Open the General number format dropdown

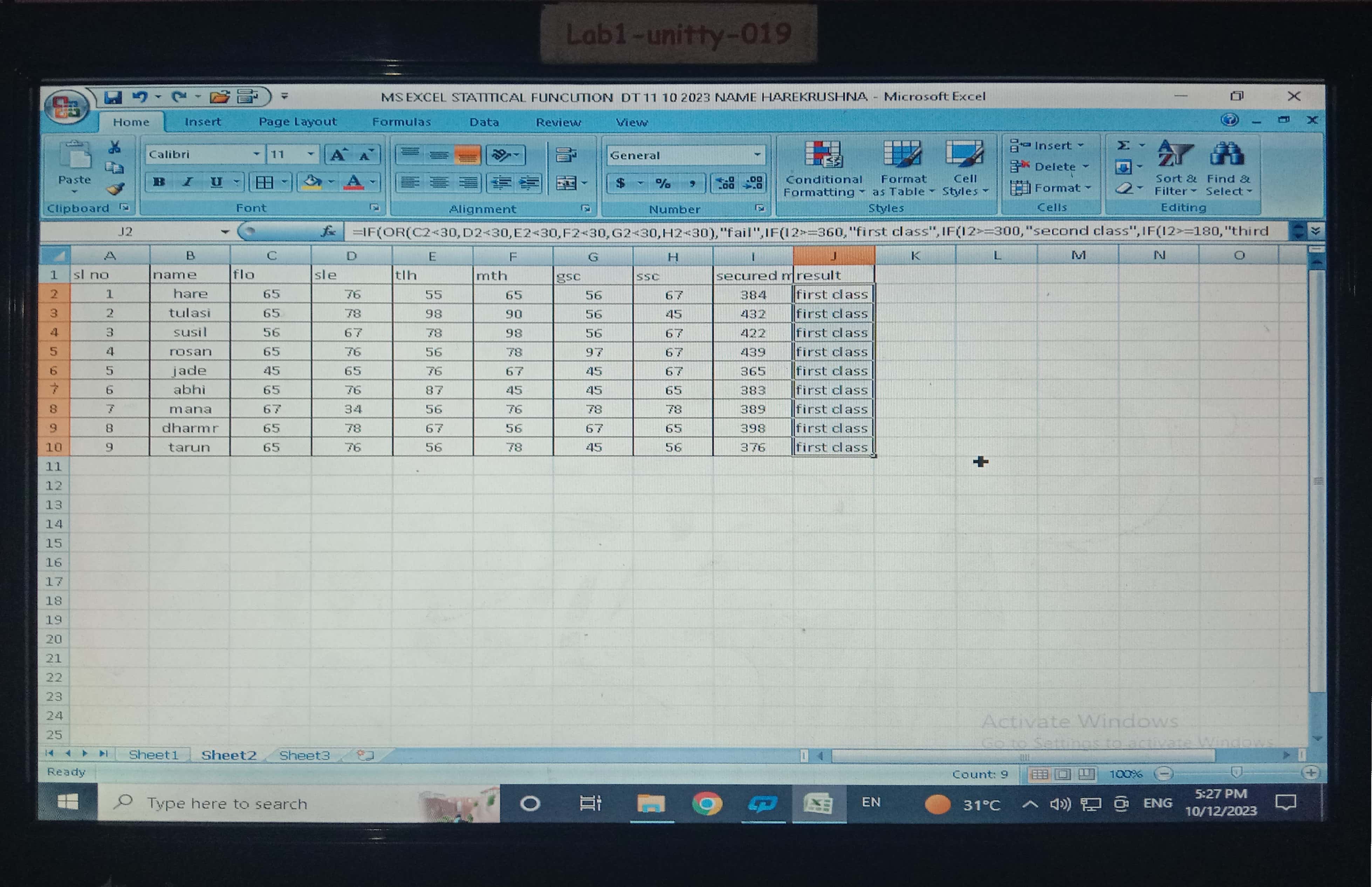click(757, 154)
